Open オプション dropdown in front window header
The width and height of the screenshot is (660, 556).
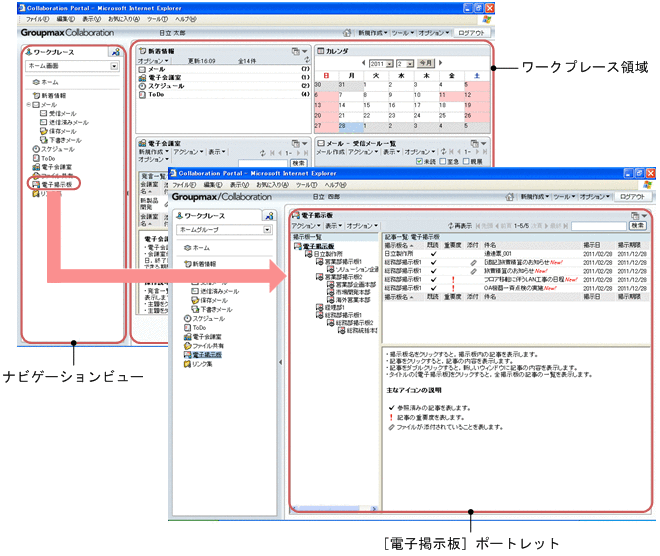pos(594,197)
